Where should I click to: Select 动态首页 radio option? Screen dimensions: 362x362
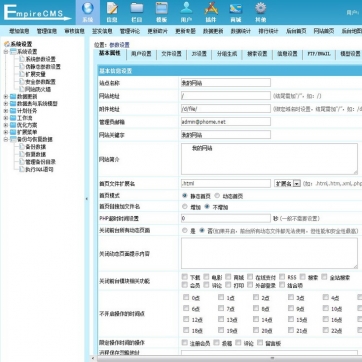[217, 196]
